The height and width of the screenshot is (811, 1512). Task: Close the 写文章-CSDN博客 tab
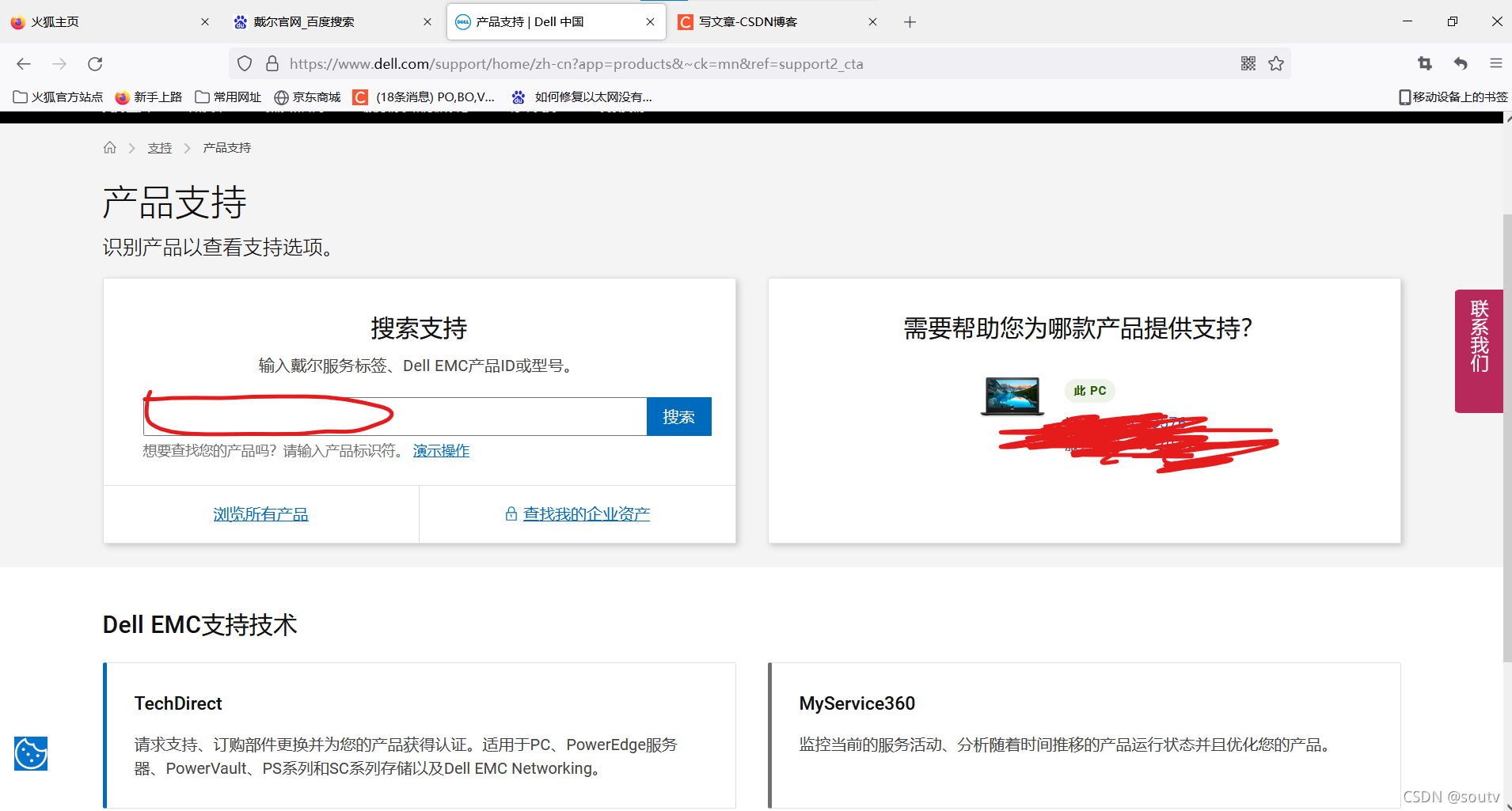click(x=872, y=22)
